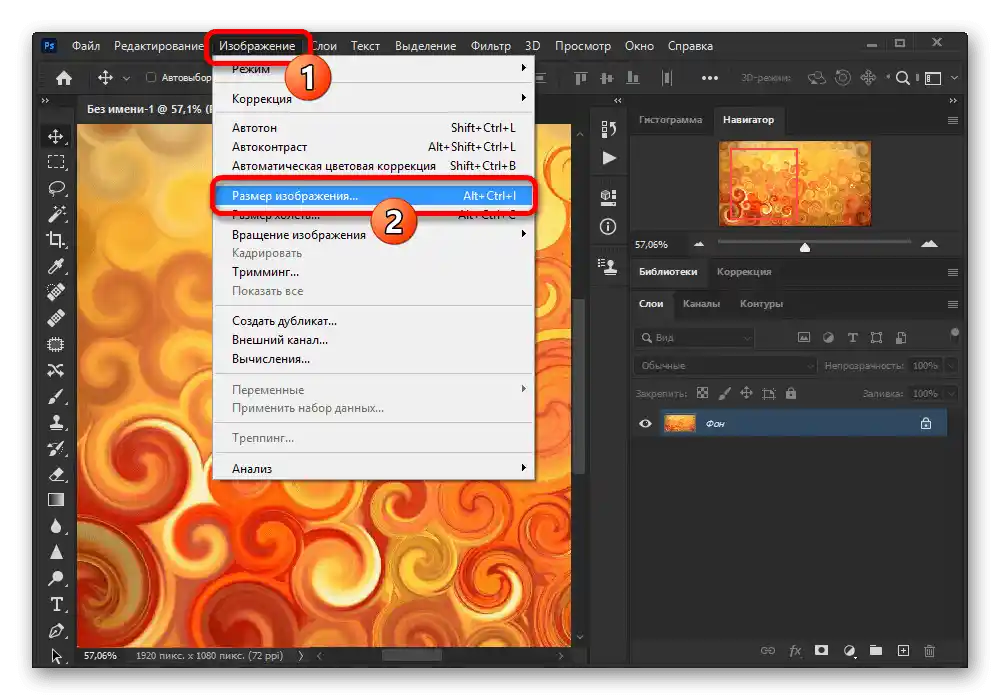
Task: Select the Eraser tool
Action: (x=55, y=474)
